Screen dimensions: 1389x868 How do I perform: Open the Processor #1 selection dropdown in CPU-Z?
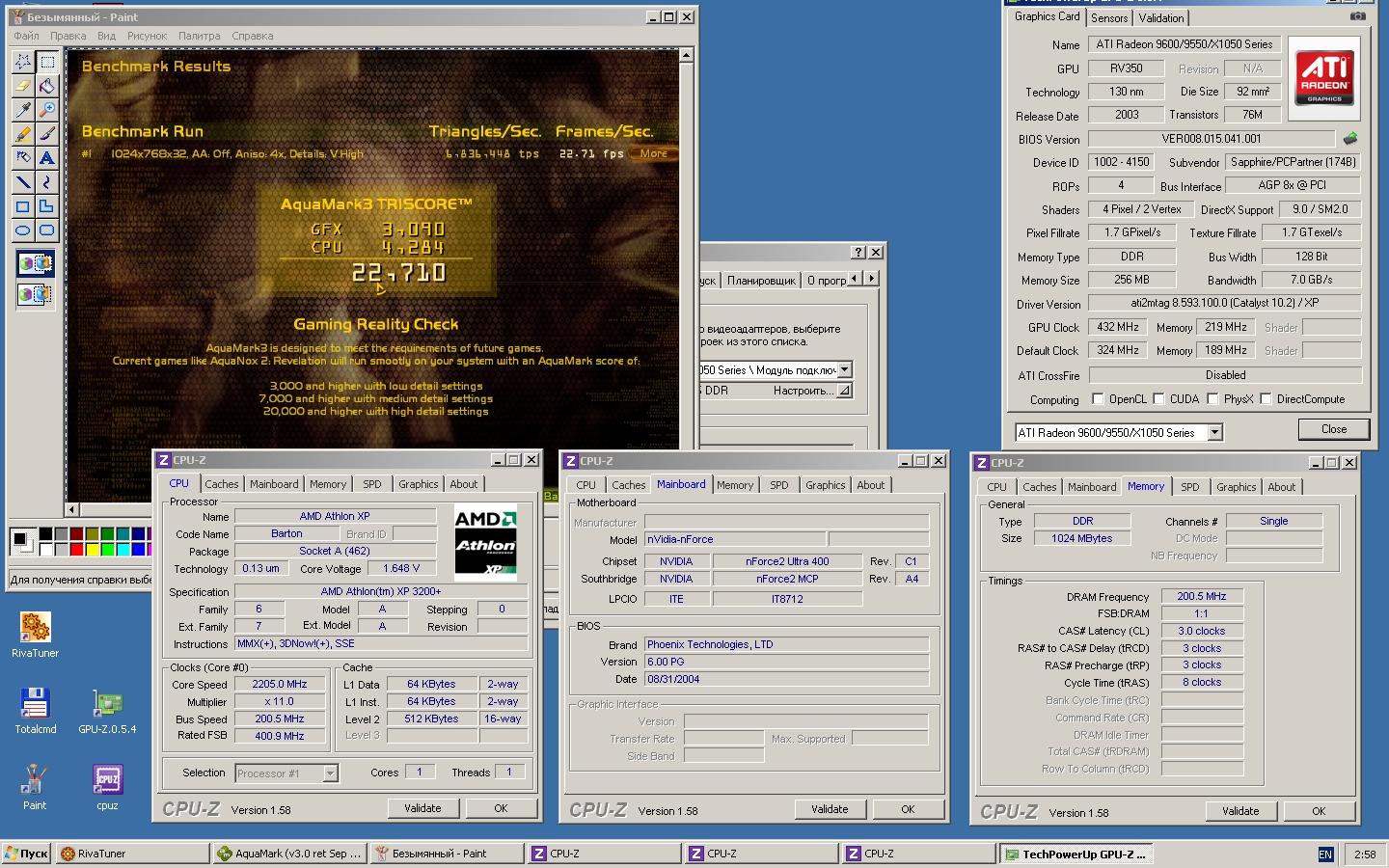point(330,773)
